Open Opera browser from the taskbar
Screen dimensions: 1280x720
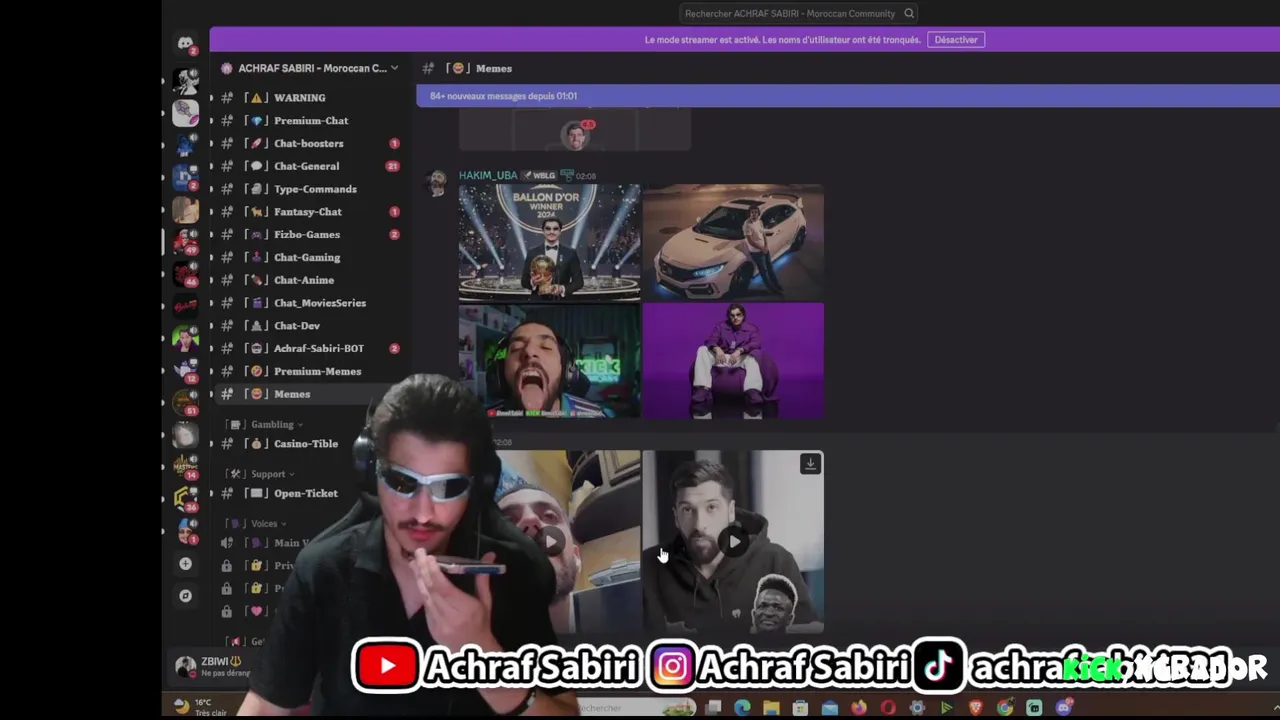888,708
